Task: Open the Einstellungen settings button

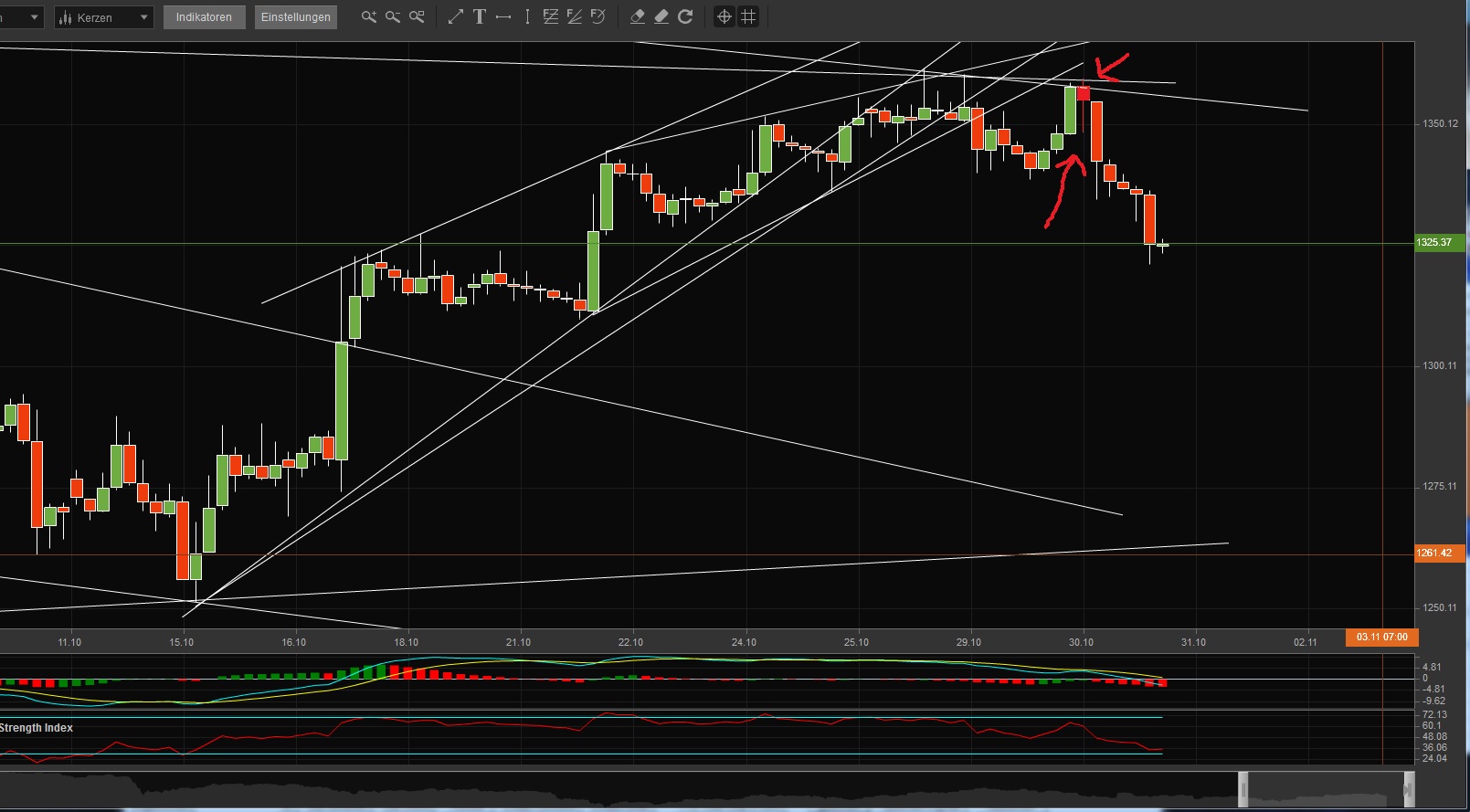Action: pyautogui.click(x=296, y=17)
